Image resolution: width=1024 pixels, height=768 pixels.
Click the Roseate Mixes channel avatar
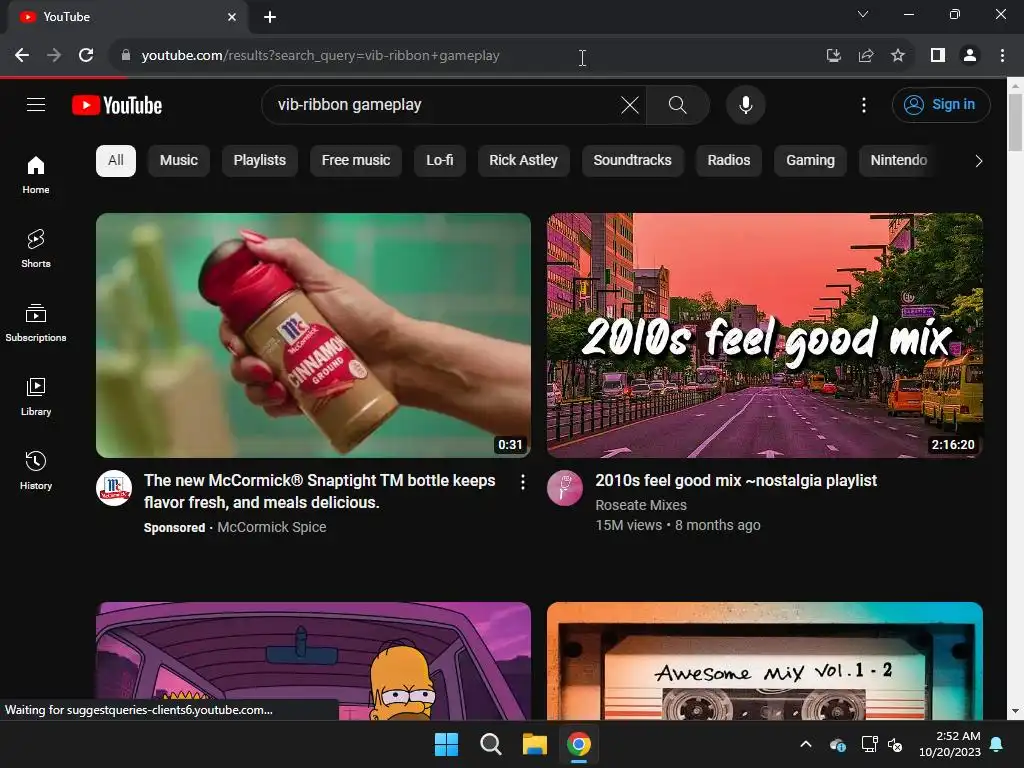(x=565, y=488)
